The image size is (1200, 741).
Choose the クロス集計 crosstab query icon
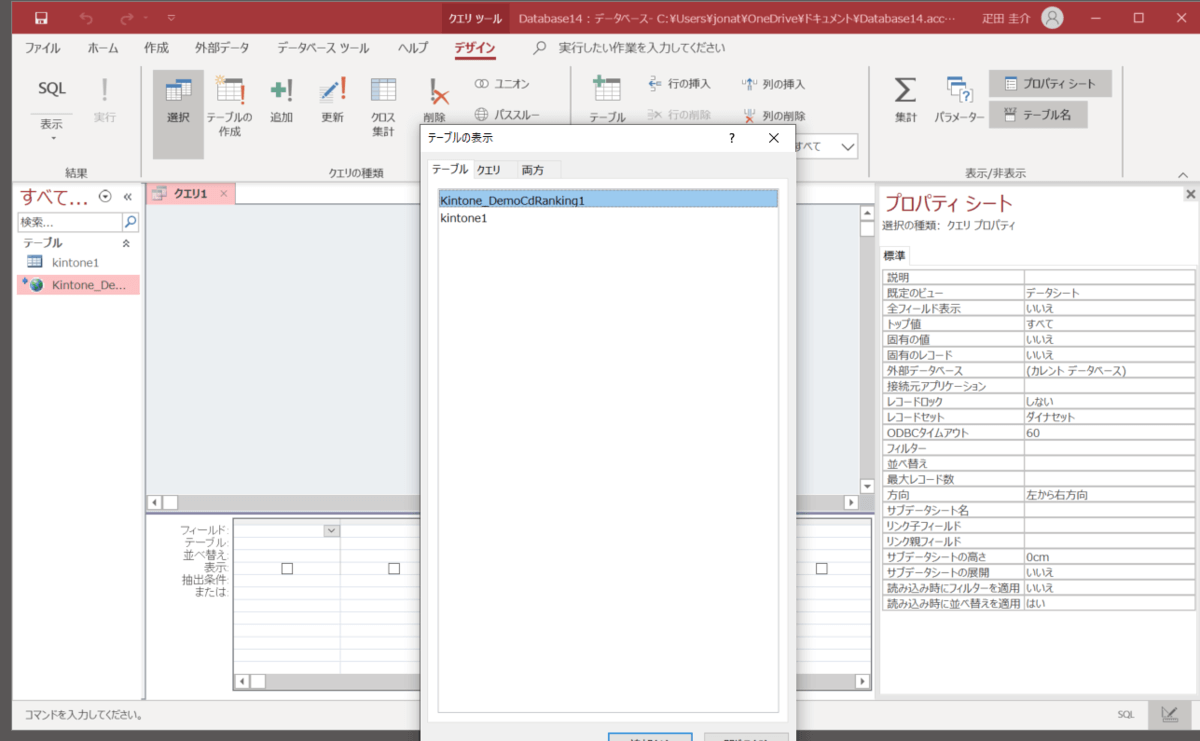point(383,90)
